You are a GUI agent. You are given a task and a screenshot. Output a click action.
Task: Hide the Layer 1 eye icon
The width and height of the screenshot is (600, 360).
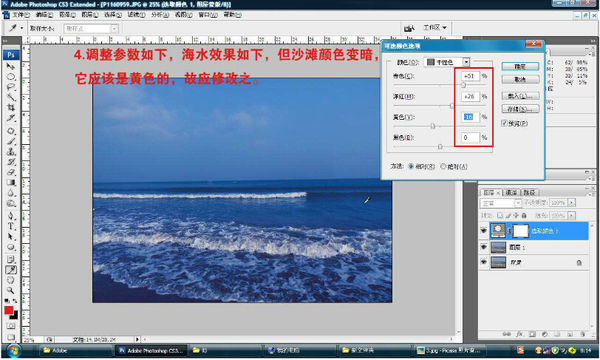[x=484, y=247]
